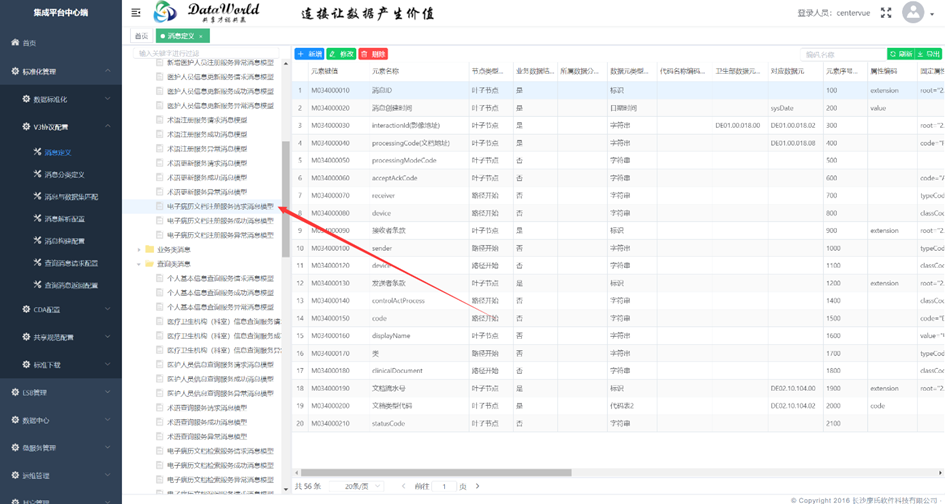Select the processingModeCode row
The width and height of the screenshot is (945, 504).
click(618, 160)
